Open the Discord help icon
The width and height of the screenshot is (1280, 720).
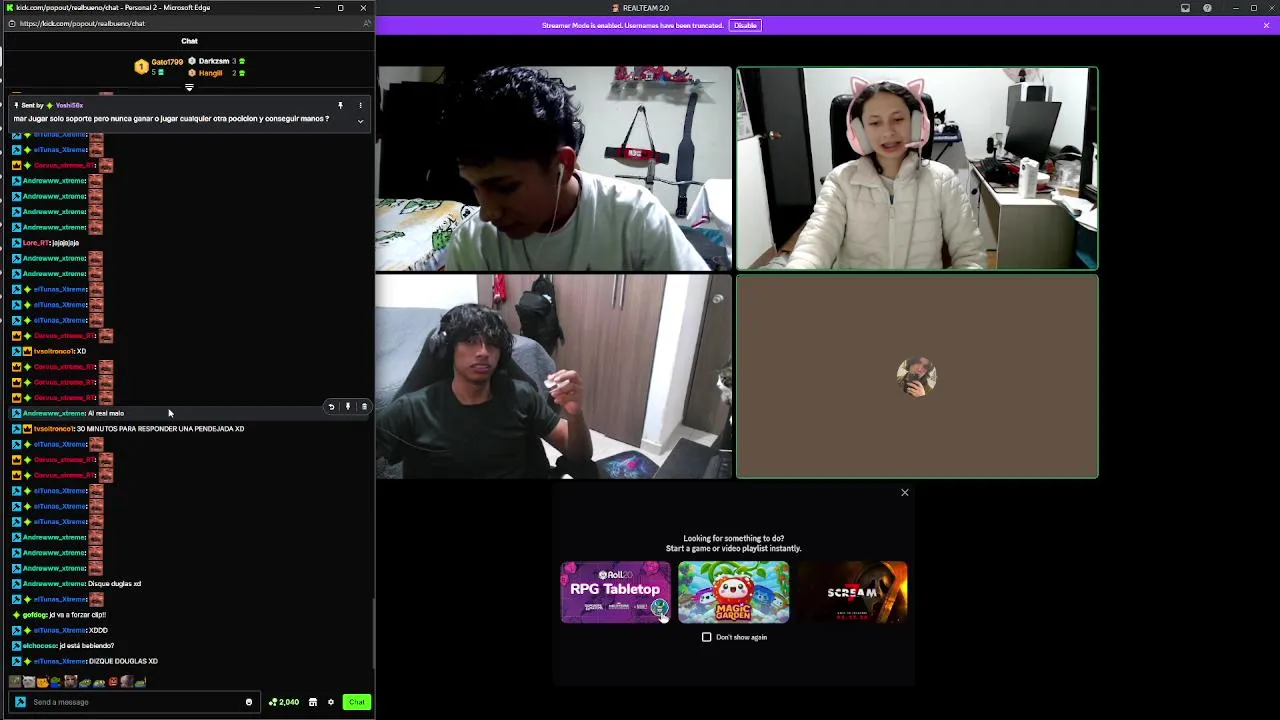pyautogui.click(x=1207, y=8)
